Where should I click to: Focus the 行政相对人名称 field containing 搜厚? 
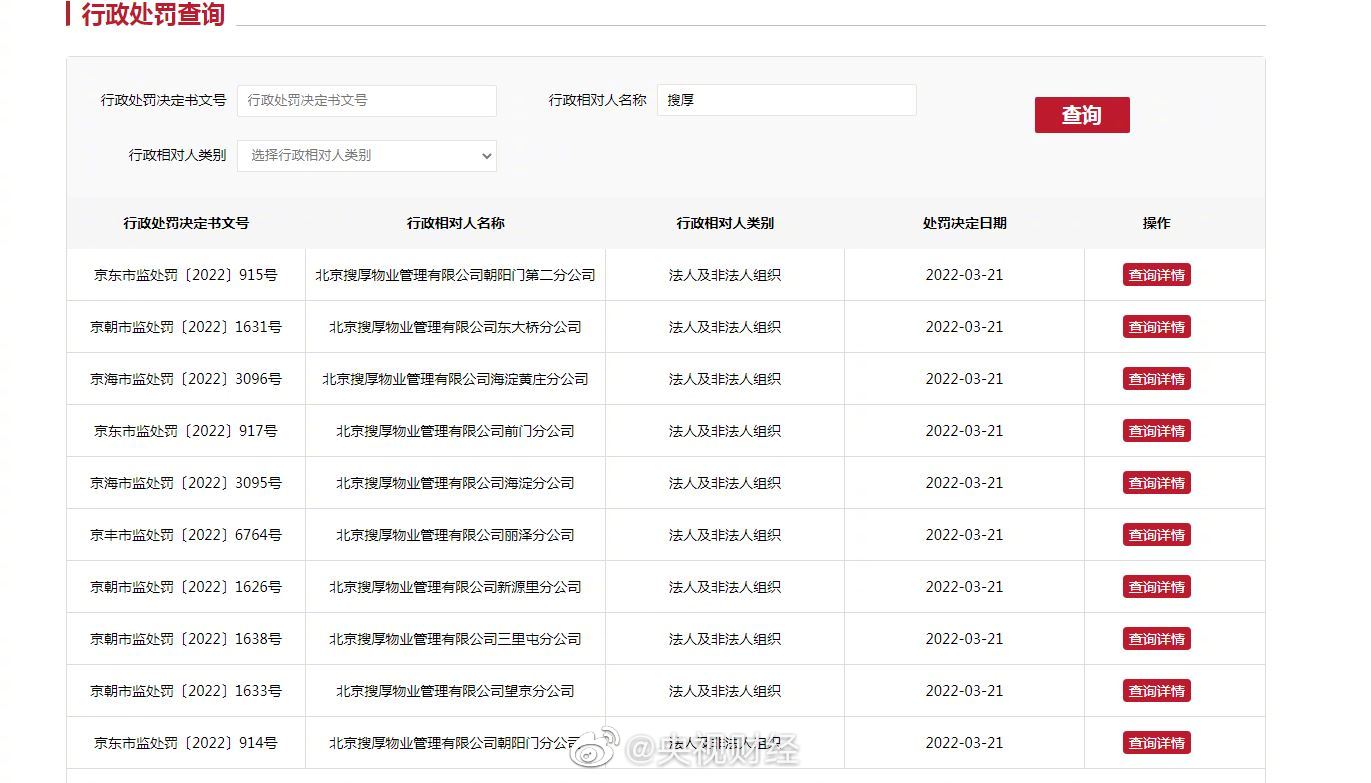pos(787,100)
